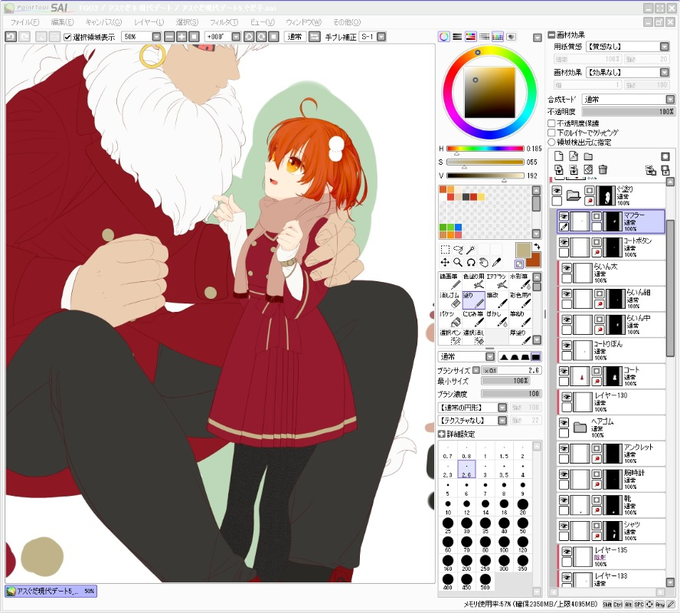680x613 pixels.
Task: Select the 消しゴム eraser brush
Action: point(450,300)
